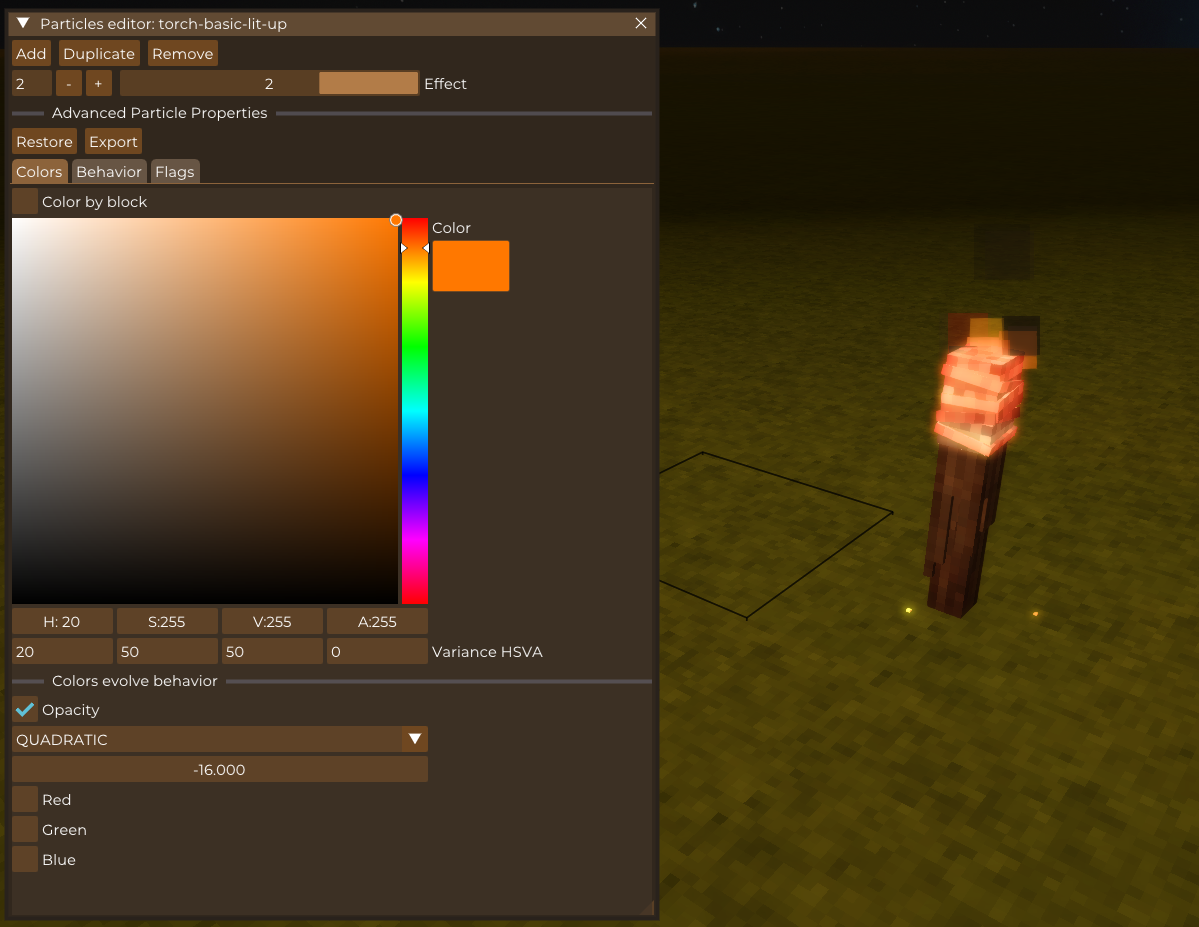Click the effect index input field
The height and width of the screenshot is (927, 1199).
[x=32, y=83]
